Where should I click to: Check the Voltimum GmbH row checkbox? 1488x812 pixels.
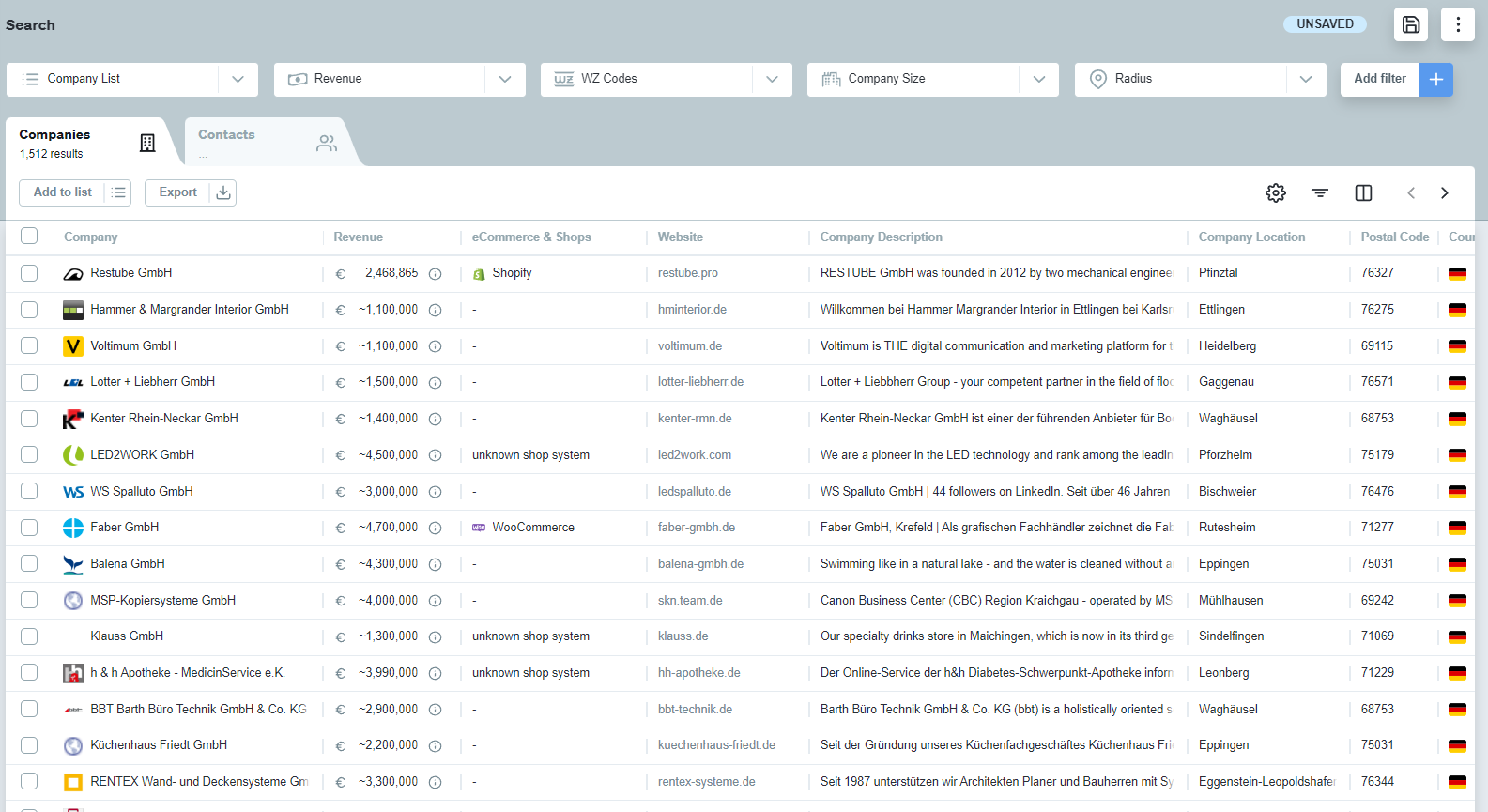pyautogui.click(x=29, y=345)
